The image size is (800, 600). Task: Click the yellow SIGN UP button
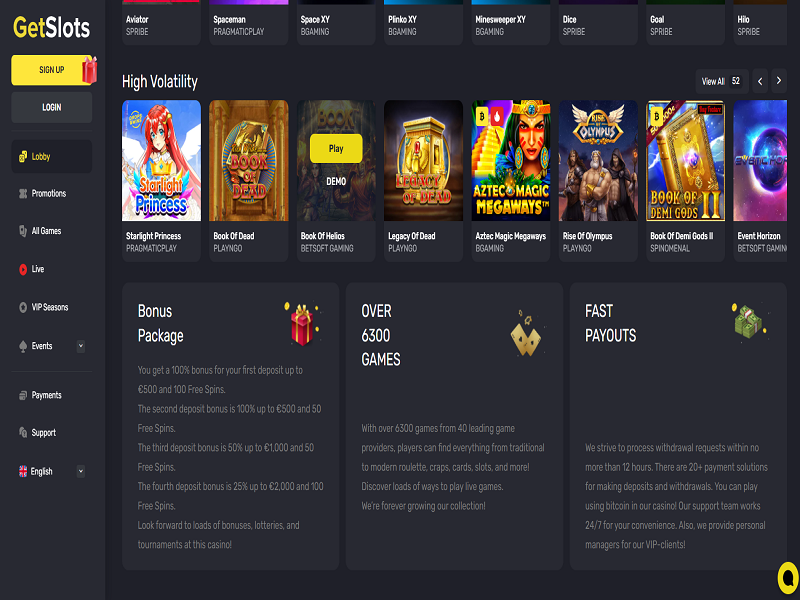52,70
